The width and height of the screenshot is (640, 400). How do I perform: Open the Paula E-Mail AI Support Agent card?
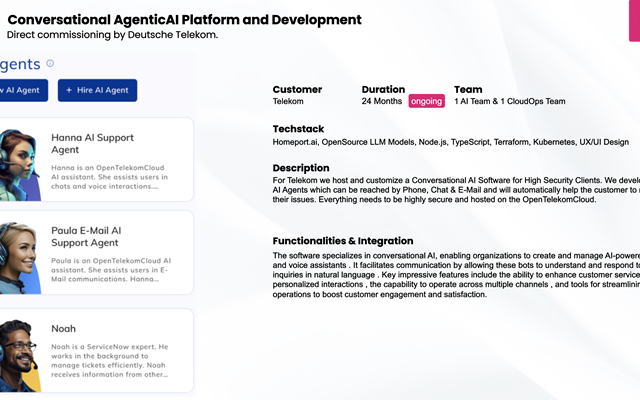[96, 253]
